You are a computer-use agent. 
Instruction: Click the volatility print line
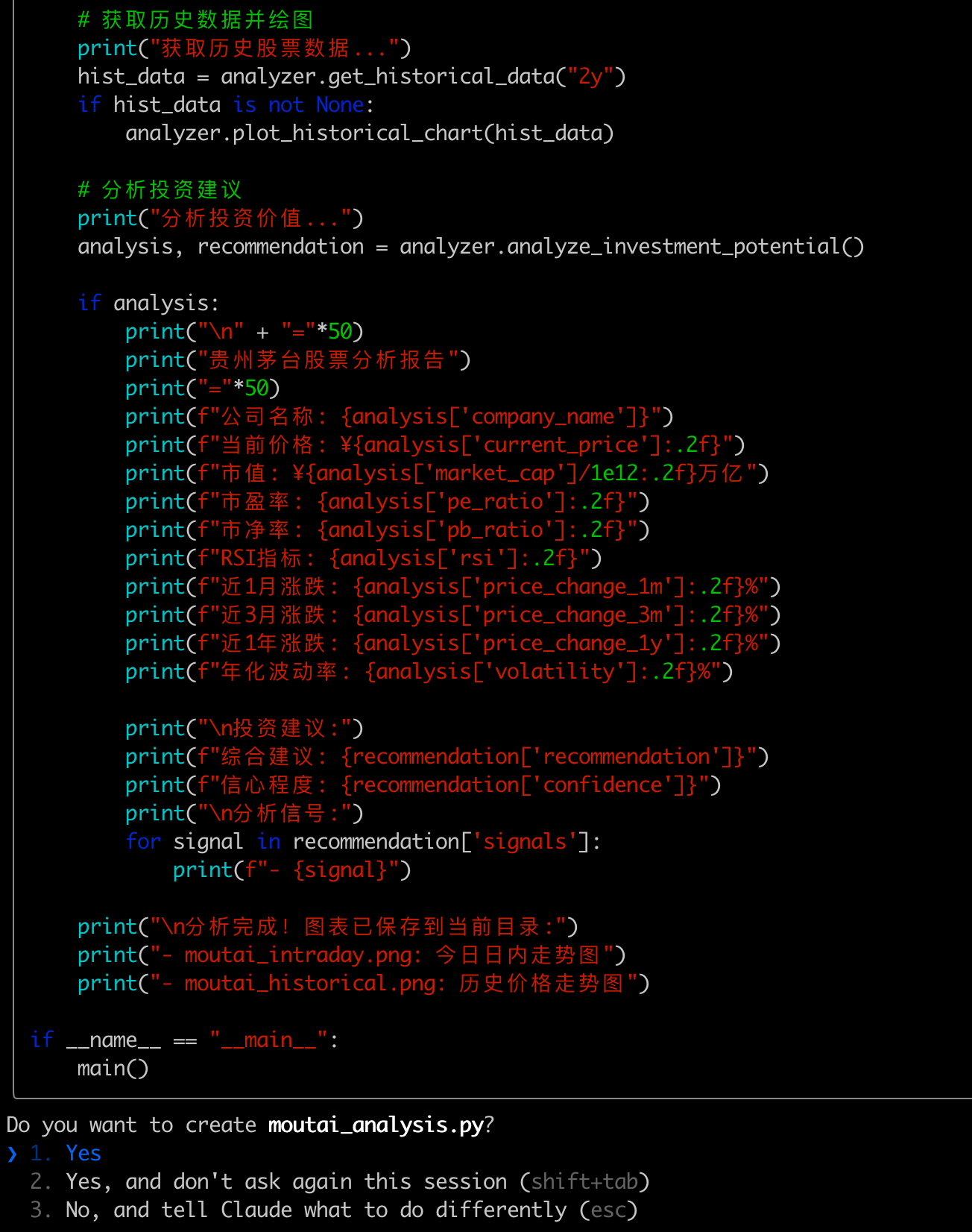point(429,671)
